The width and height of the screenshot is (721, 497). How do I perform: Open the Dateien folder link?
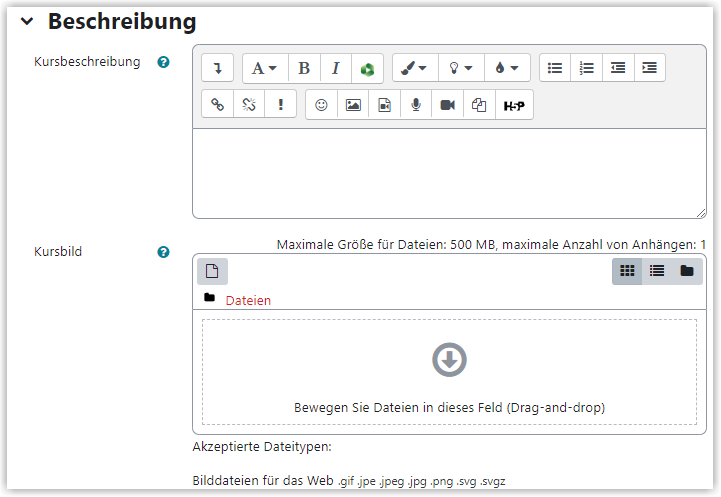248,300
